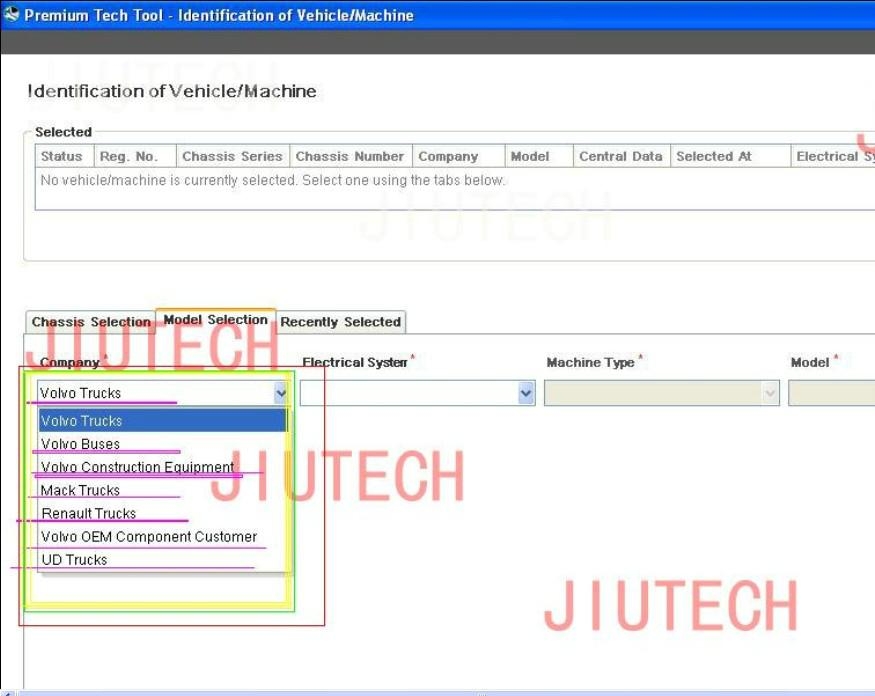Select Renault Trucks in the company list

[x=88, y=513]
